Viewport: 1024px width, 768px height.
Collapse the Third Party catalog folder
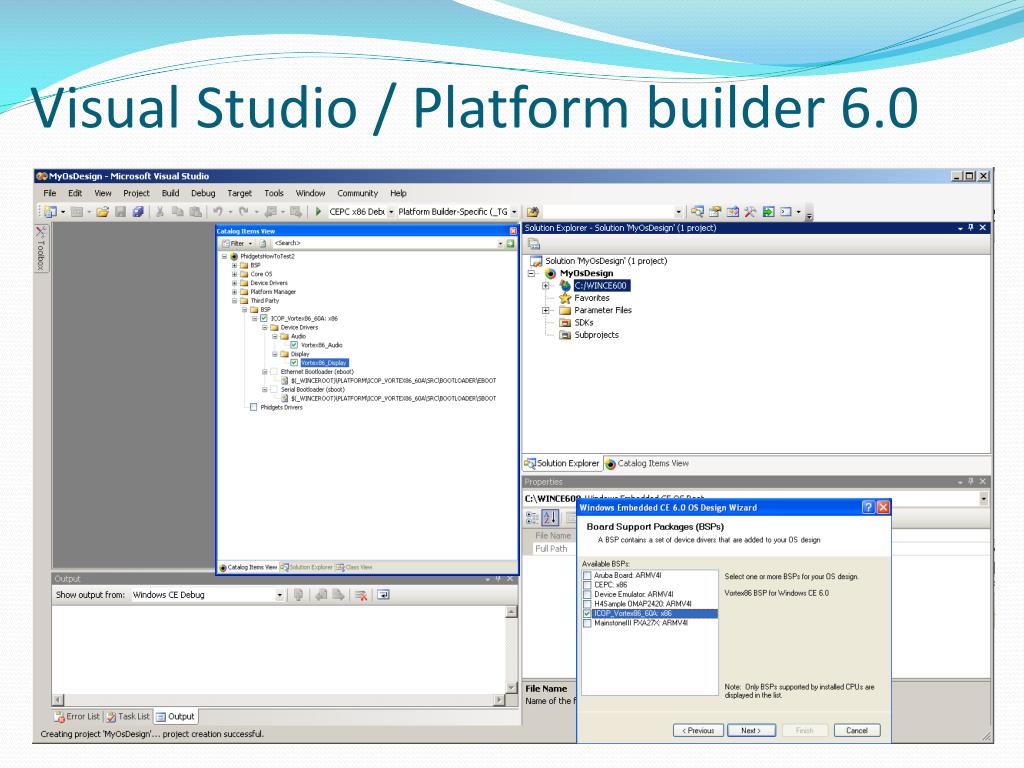(x=234, y=301)
